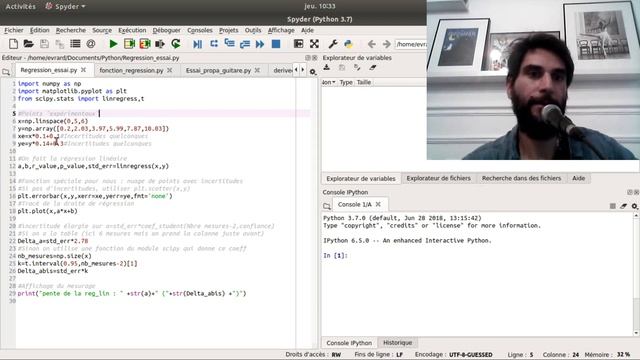The height and width of the screenshot is (360, 640).
Task: Click the debugger step into icon
Action: (x=229, y=44)
